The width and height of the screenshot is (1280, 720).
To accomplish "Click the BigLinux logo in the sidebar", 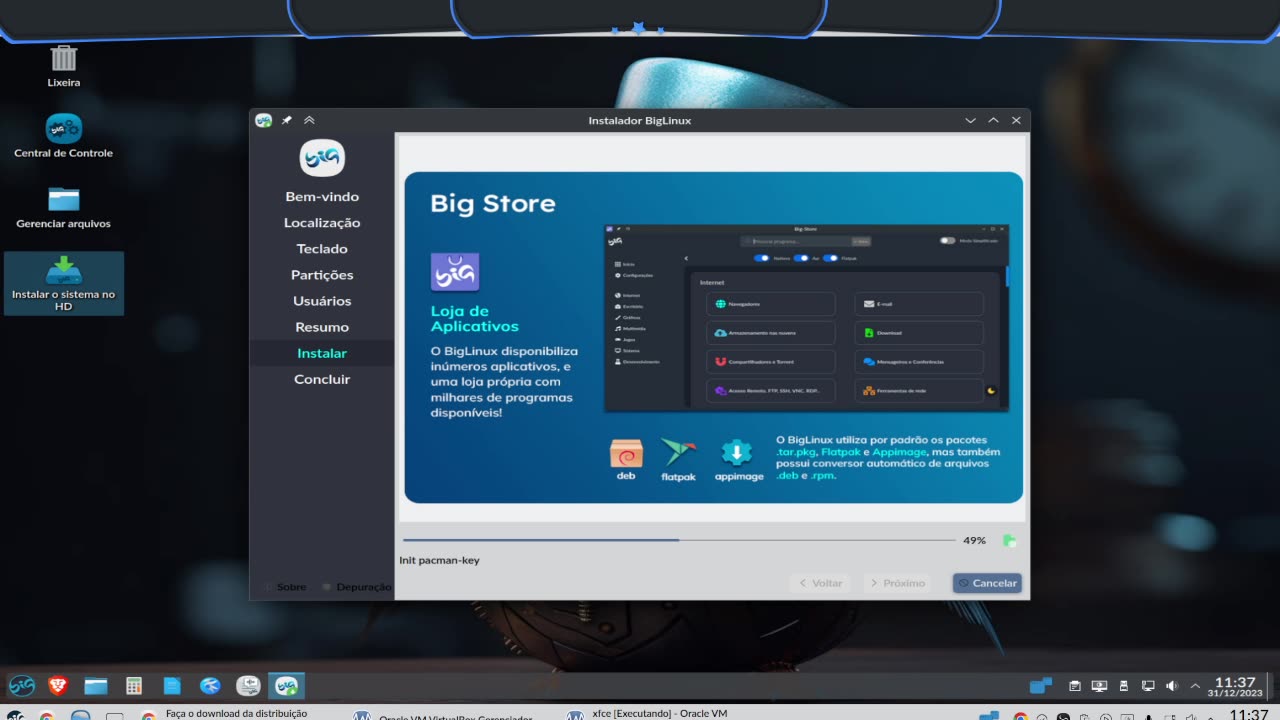I will point(322,158).
